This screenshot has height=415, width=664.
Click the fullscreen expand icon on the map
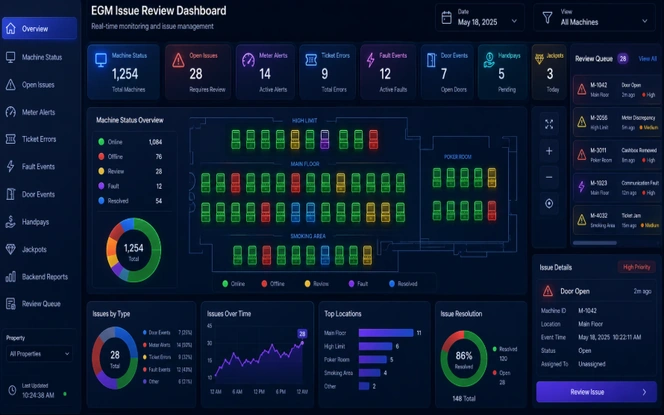pyautogui.click(x=549, y=124)
